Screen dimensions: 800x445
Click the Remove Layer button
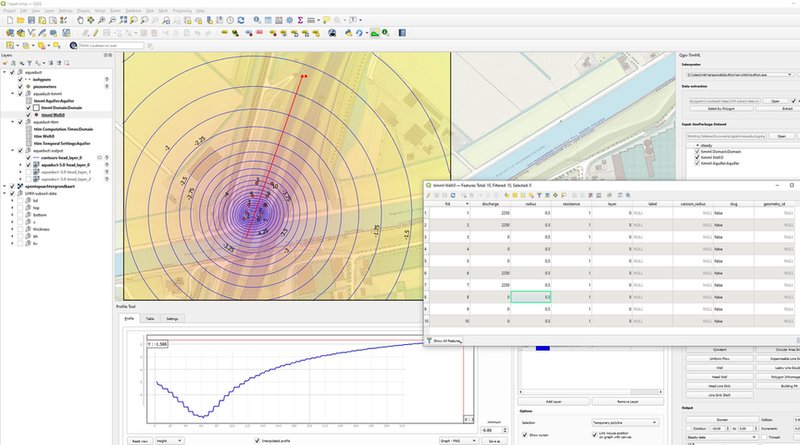click(x=627, y=402)
